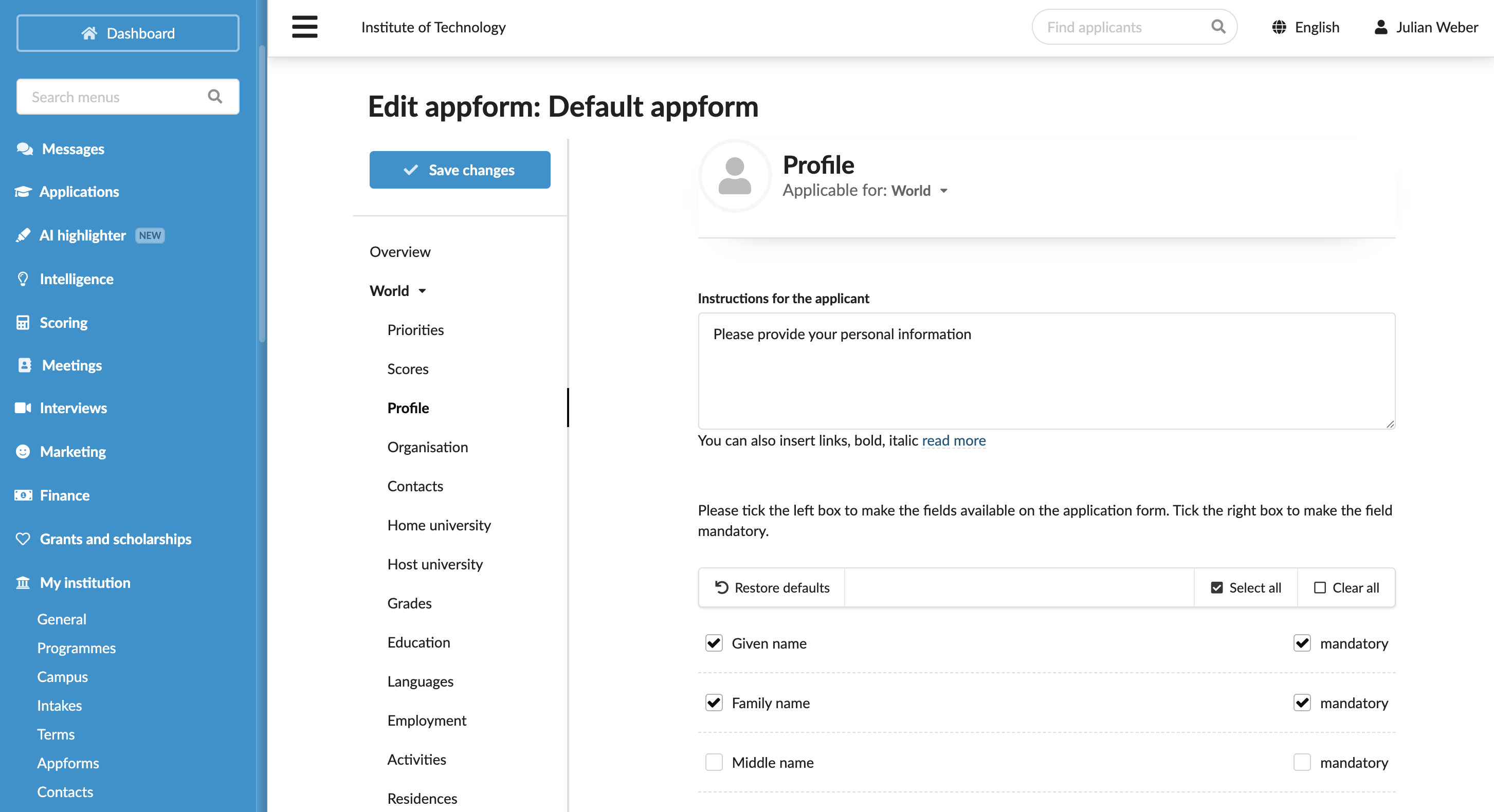
Task: Open the Activities section
Action: click(x=416, y=759)
